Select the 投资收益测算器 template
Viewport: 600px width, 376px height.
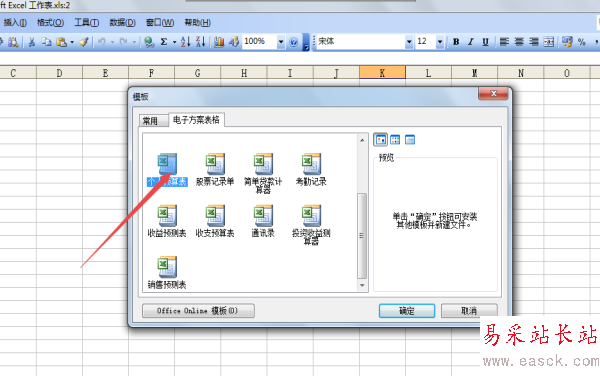tap(311, 225)
